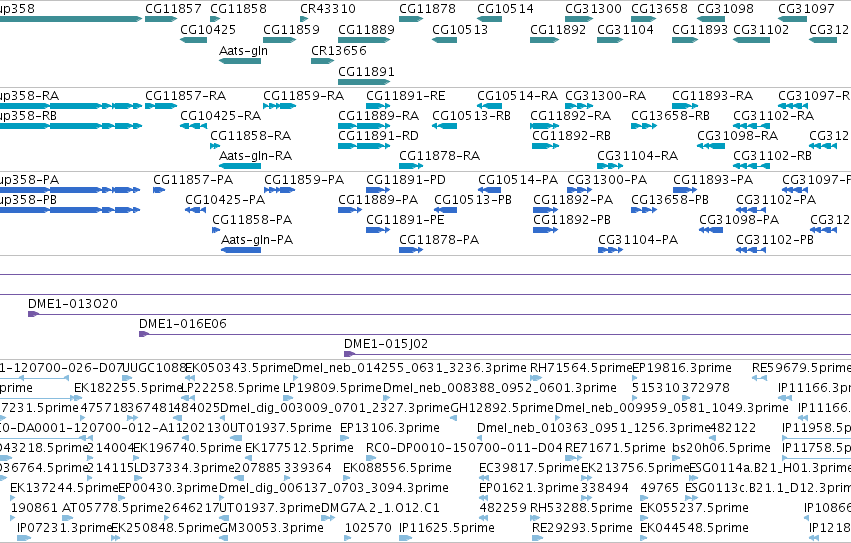This screenshot has height=543, width=851.
Task: Select transcript CG11858-RA
Action: [251, 136]
